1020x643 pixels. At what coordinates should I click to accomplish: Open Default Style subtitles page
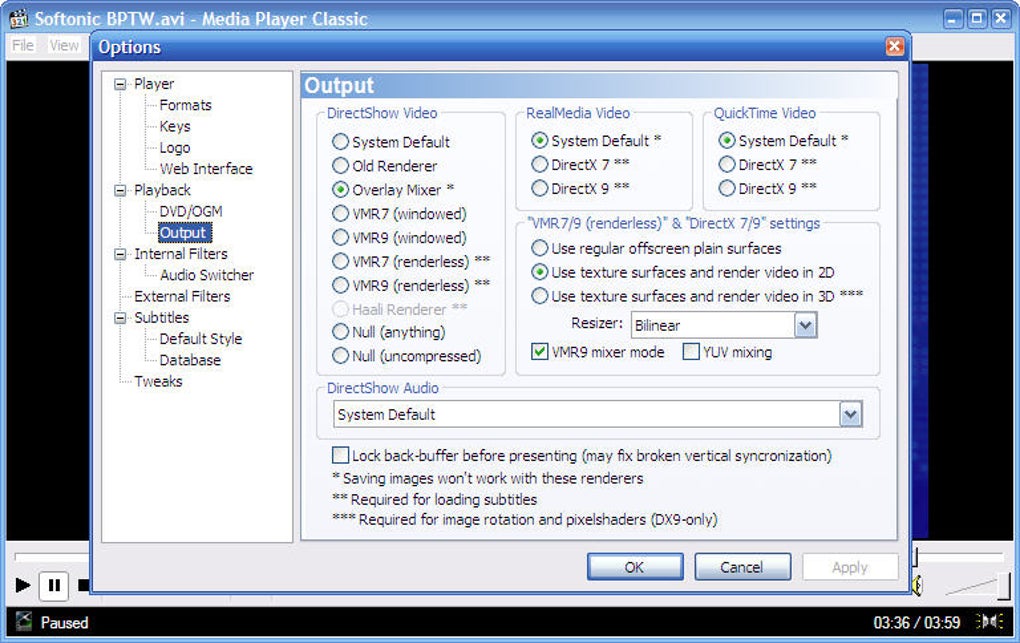click(x=200, y=338)
